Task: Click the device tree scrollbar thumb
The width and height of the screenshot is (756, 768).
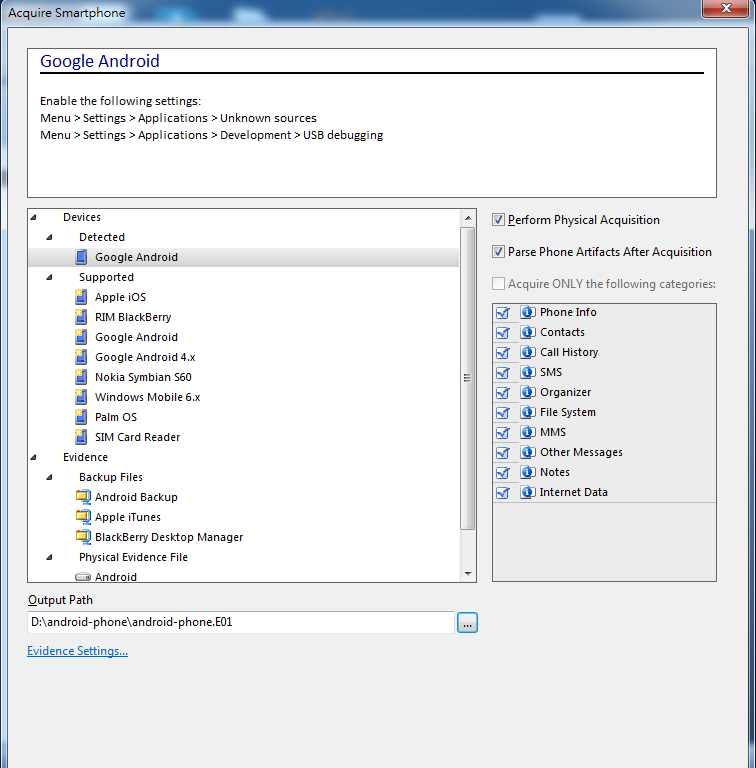Action: point(468,378)
